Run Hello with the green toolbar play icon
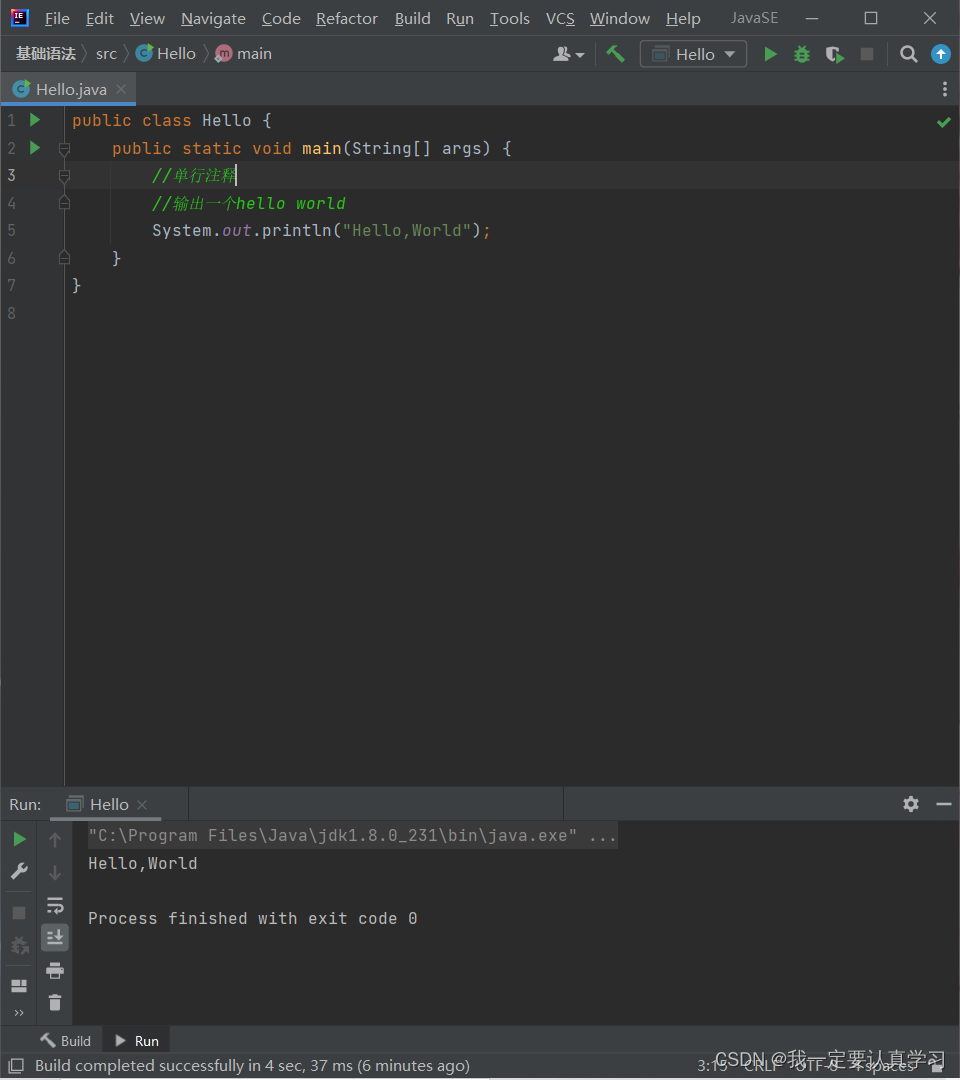 pyautogui.click(x=770, y=54)
